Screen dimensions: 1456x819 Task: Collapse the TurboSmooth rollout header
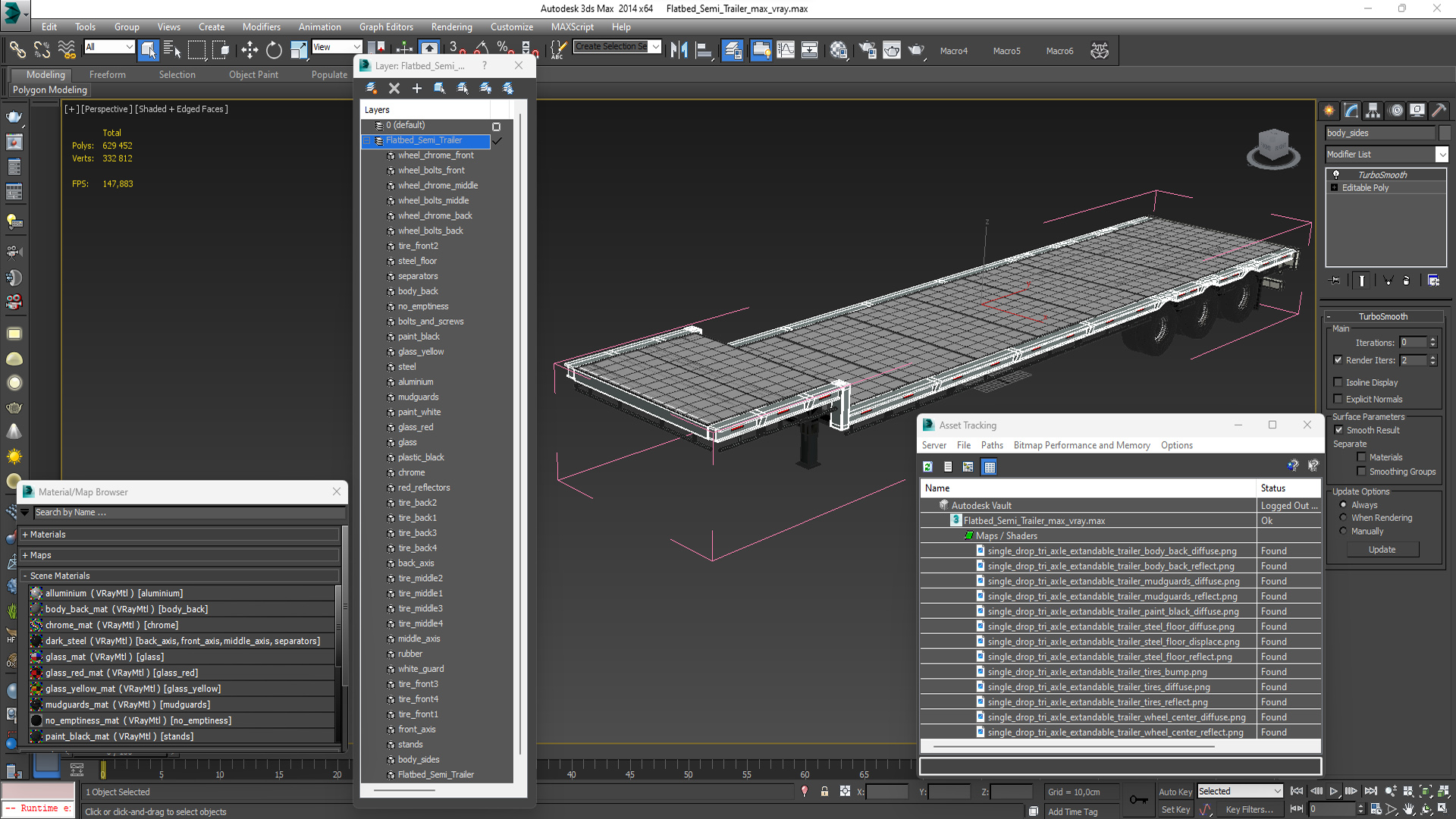[1383, 316]
